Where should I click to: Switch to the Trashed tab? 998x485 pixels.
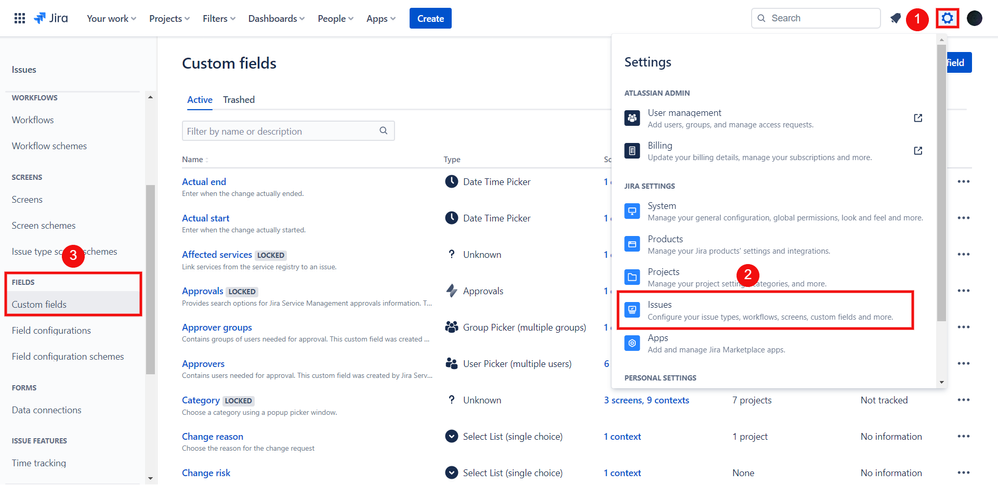coord(239,100)
